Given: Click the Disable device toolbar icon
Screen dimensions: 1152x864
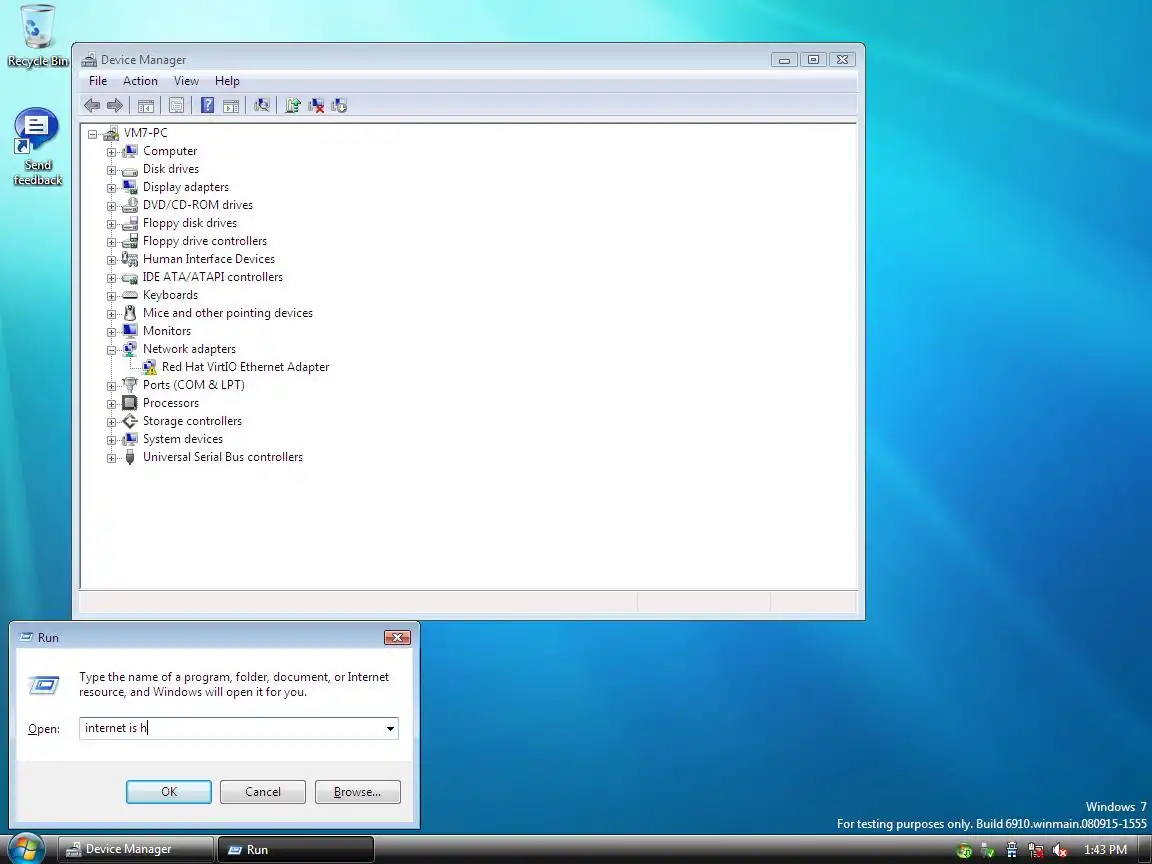Looking at the screenshot, I should (339, 106).
